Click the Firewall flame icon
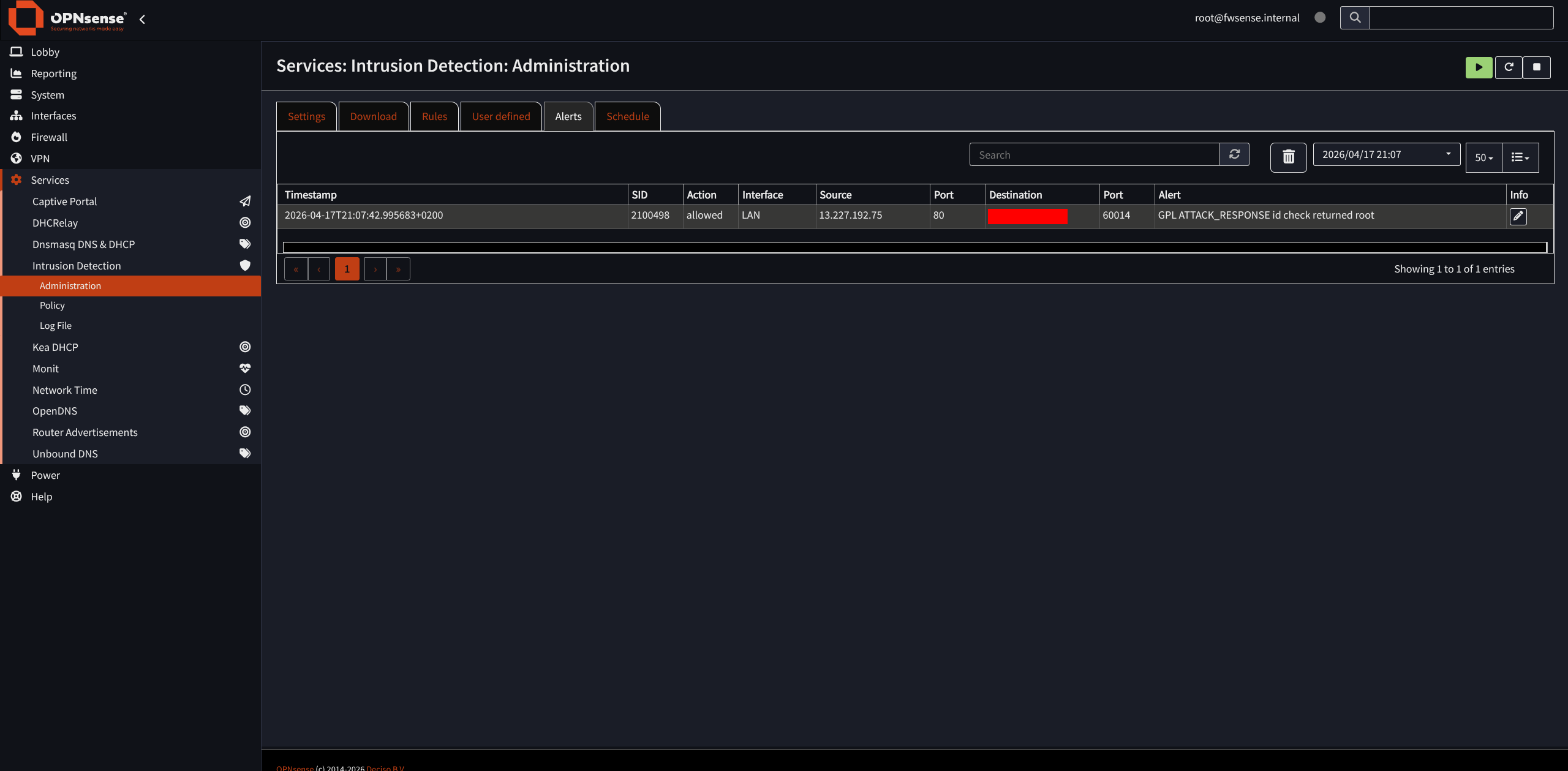Image resolution: width=1568 pixels, height=771 pixels. coord(17,137)
